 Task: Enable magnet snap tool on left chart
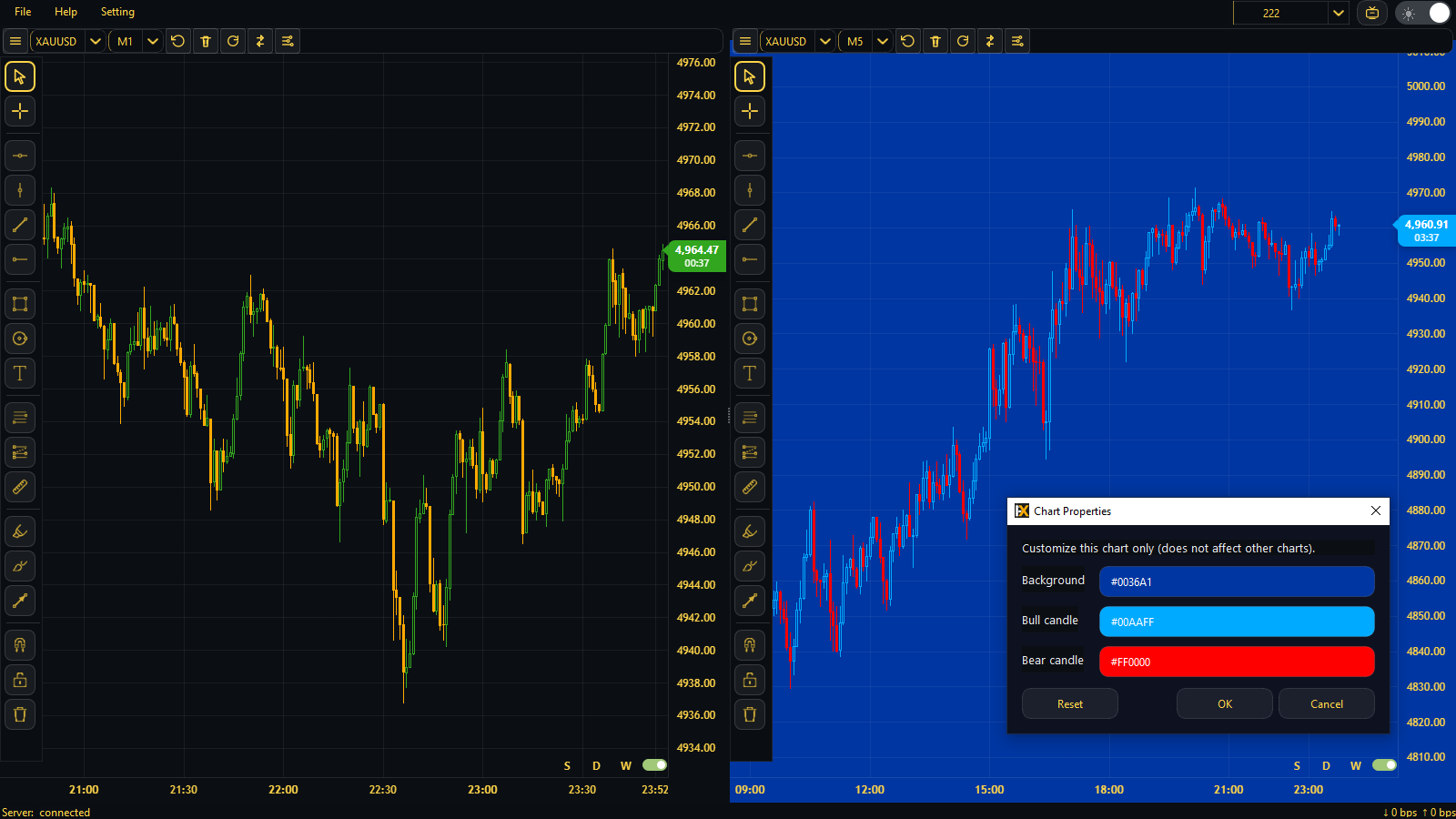tap(20, 645)
